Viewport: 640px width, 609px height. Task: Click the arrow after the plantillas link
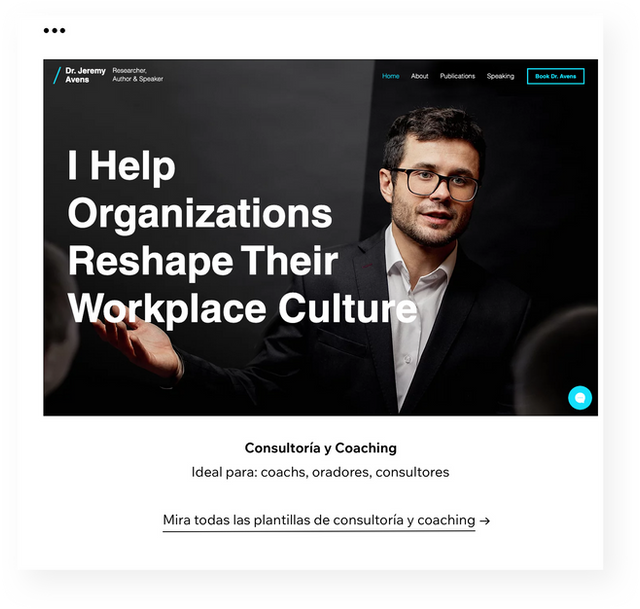click(x=484, y=521)
